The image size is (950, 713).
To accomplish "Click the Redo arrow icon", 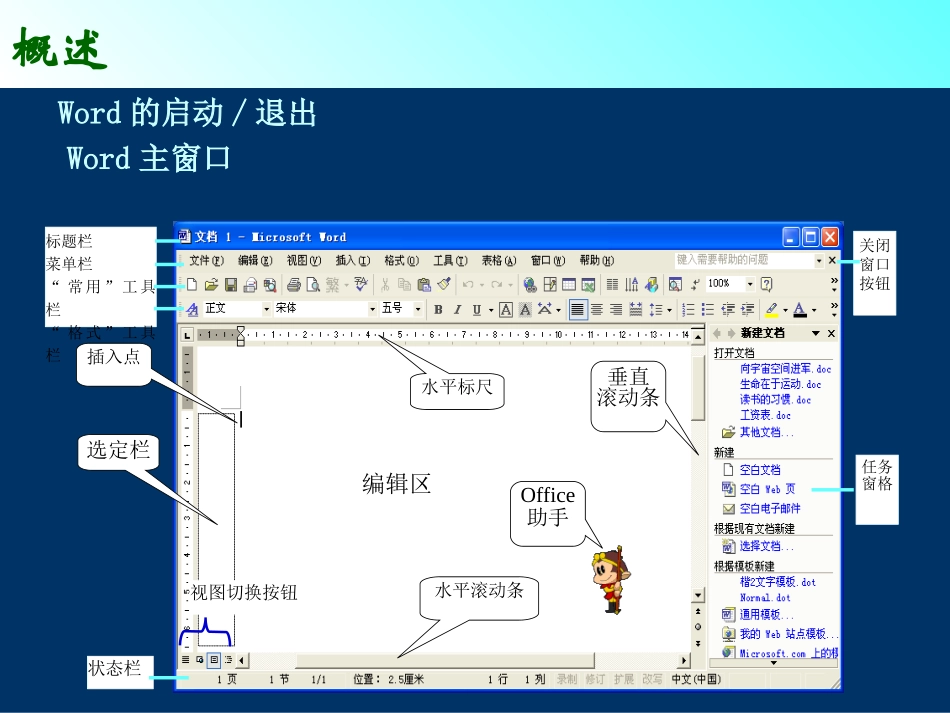I will tap(497, 284).
